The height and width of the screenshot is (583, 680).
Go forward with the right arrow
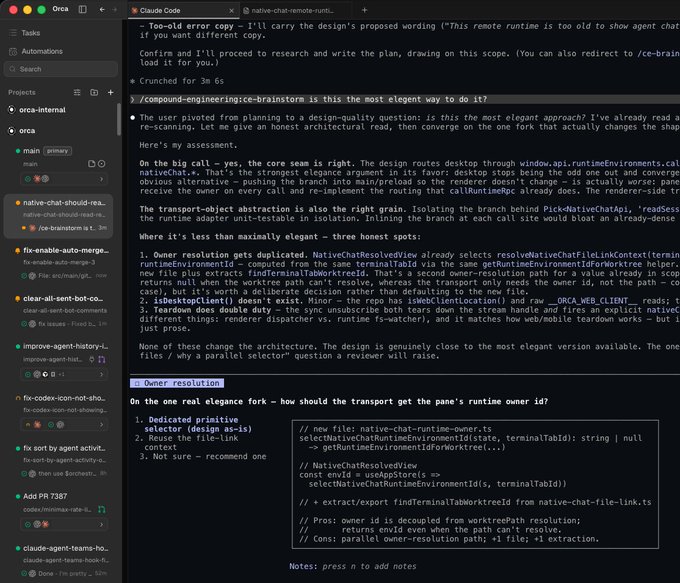(x=114, y=9)
